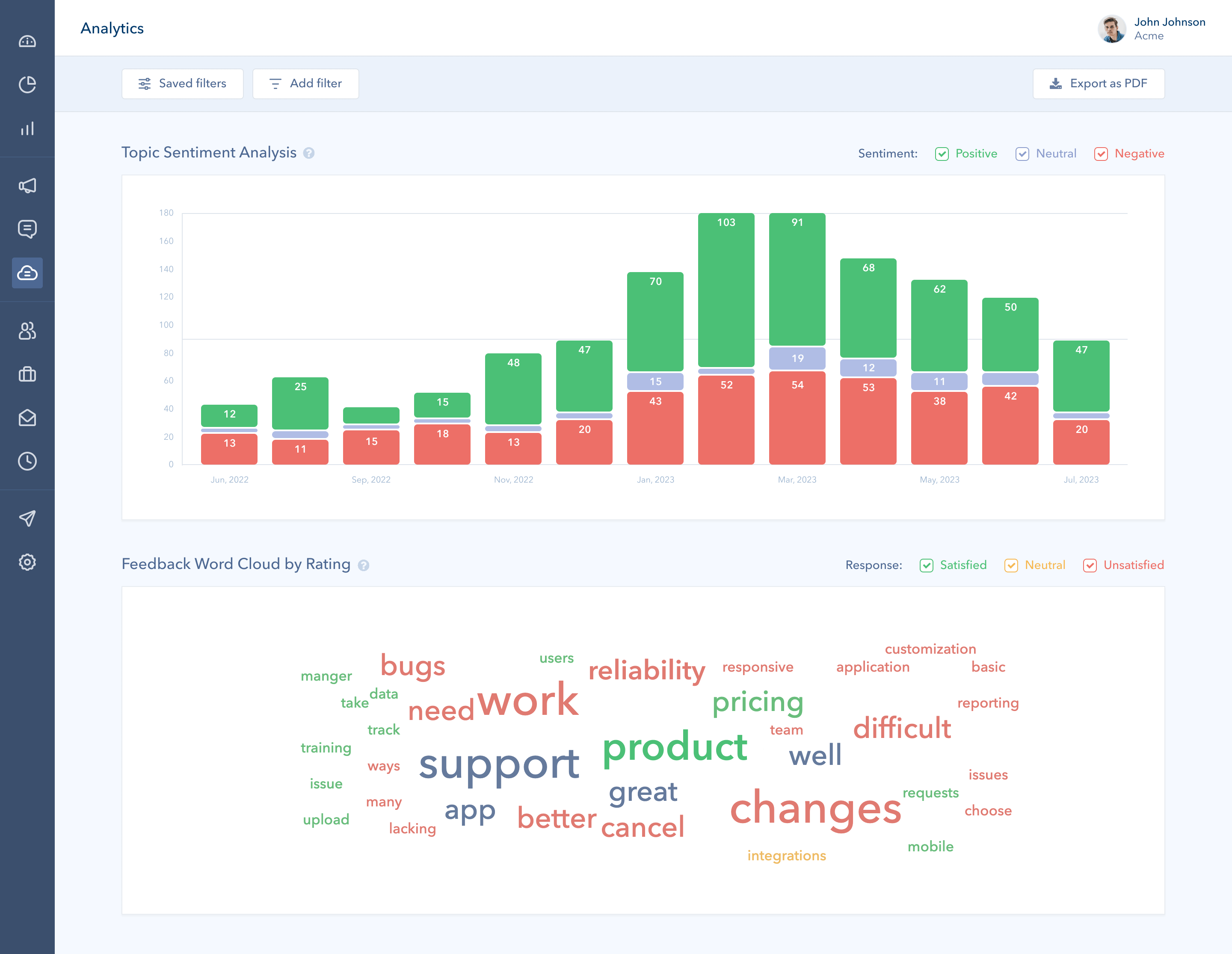The image size is (1232, 954).
Task: Open the settings gear in sidebar
Action: tap(27, 562)
